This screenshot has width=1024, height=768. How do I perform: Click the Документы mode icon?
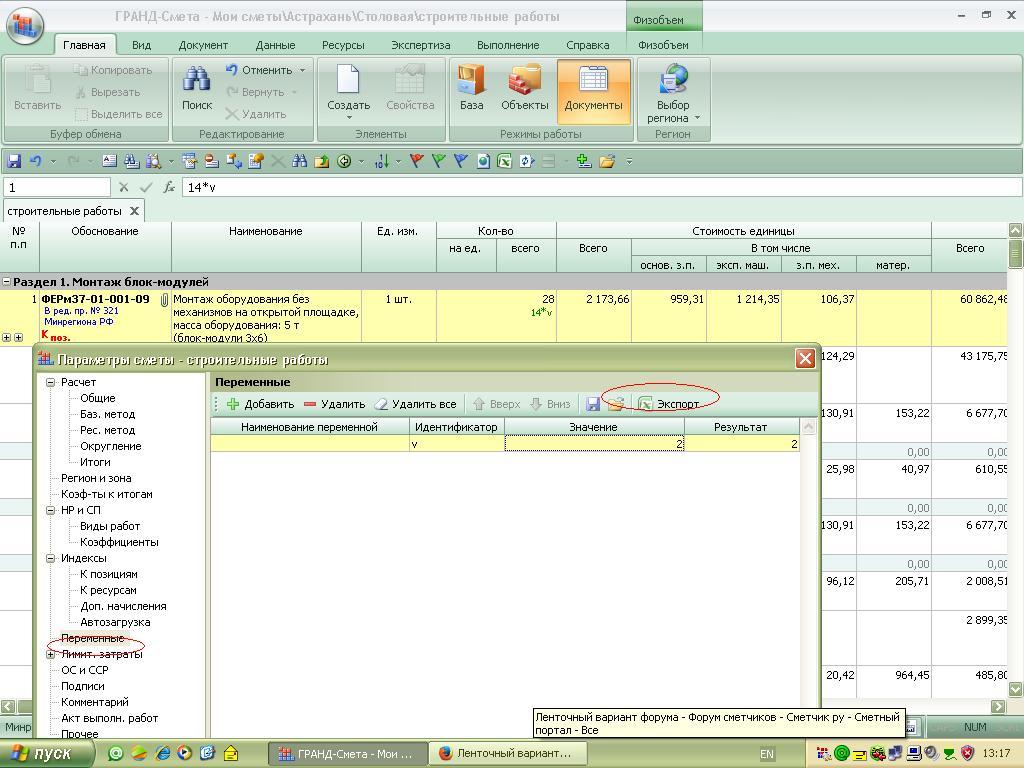pyautogui.click(x=593, y=81)
